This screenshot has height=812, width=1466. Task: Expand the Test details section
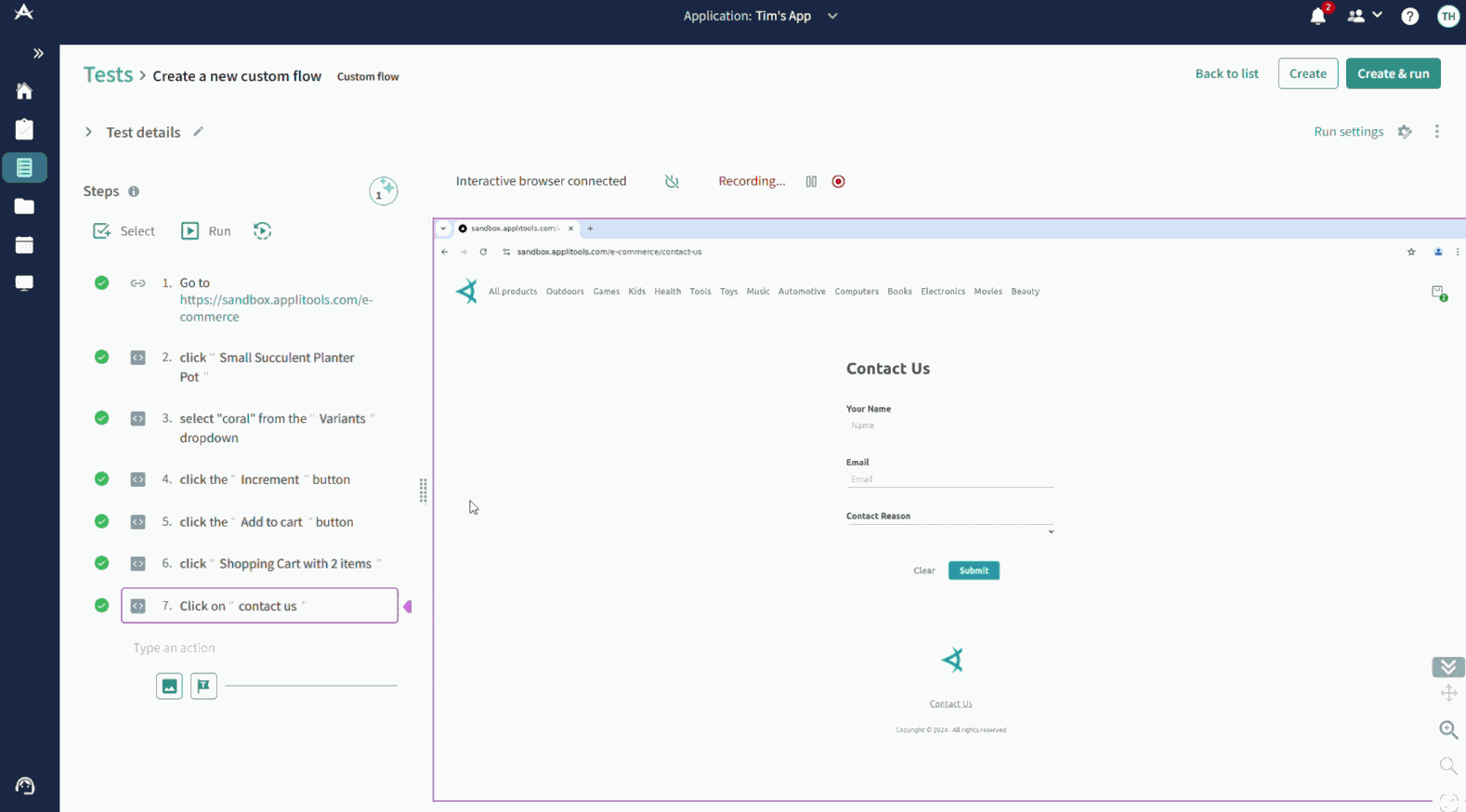89,132
